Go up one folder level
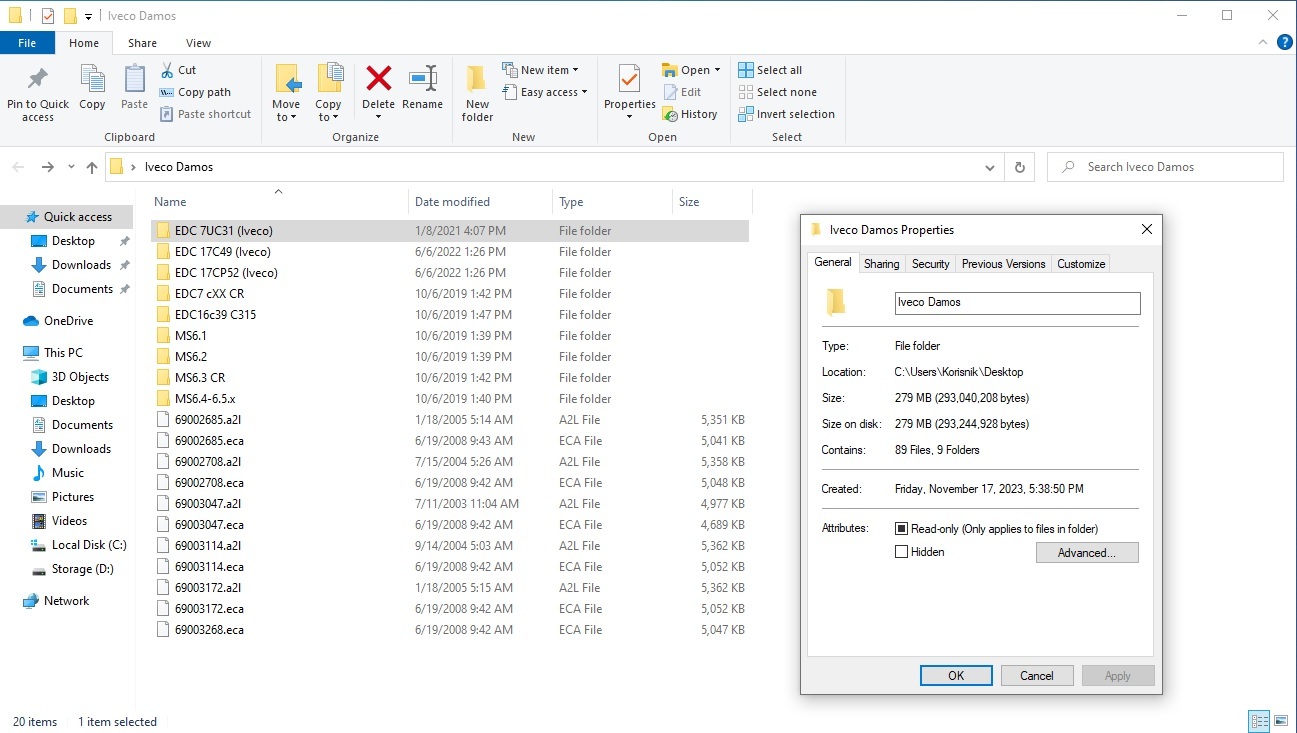The image size is (1297, 733). click(92, 167)
